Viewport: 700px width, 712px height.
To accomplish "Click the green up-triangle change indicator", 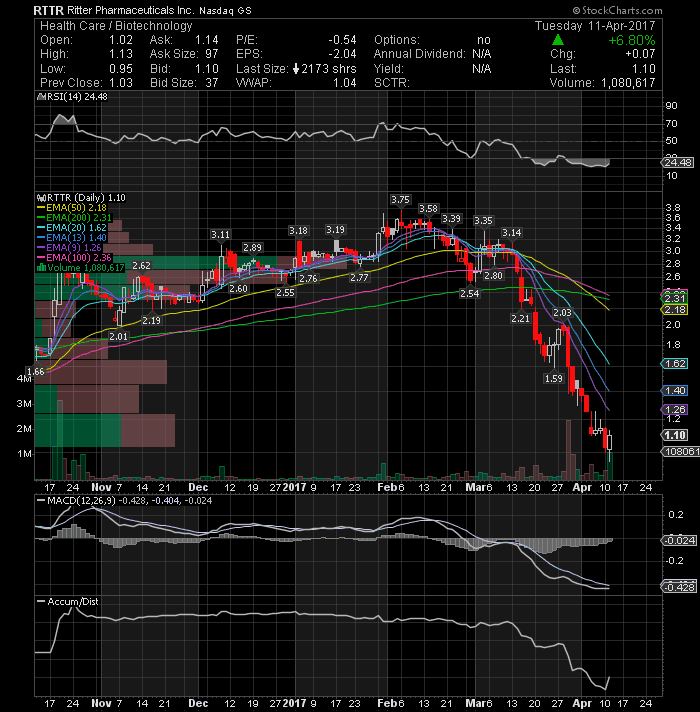I will (x=558, y=40).
